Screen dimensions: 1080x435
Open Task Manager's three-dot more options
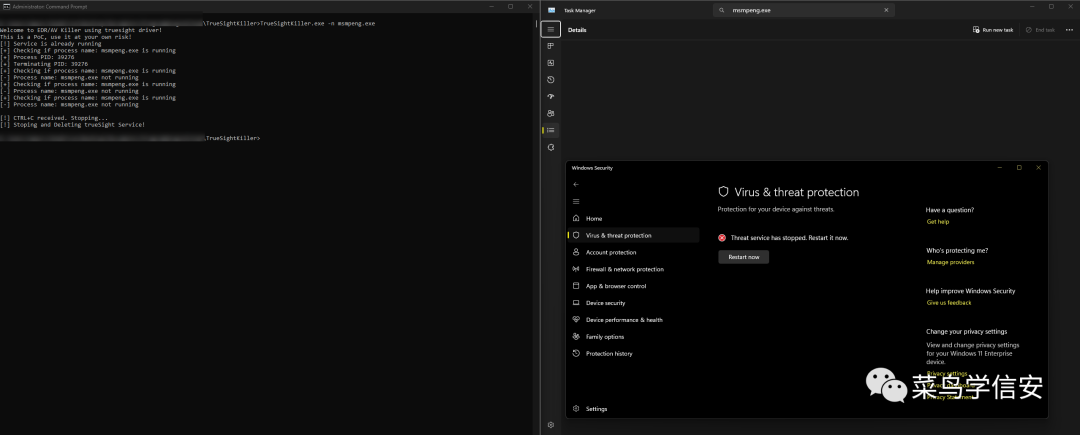[1069, 30]
